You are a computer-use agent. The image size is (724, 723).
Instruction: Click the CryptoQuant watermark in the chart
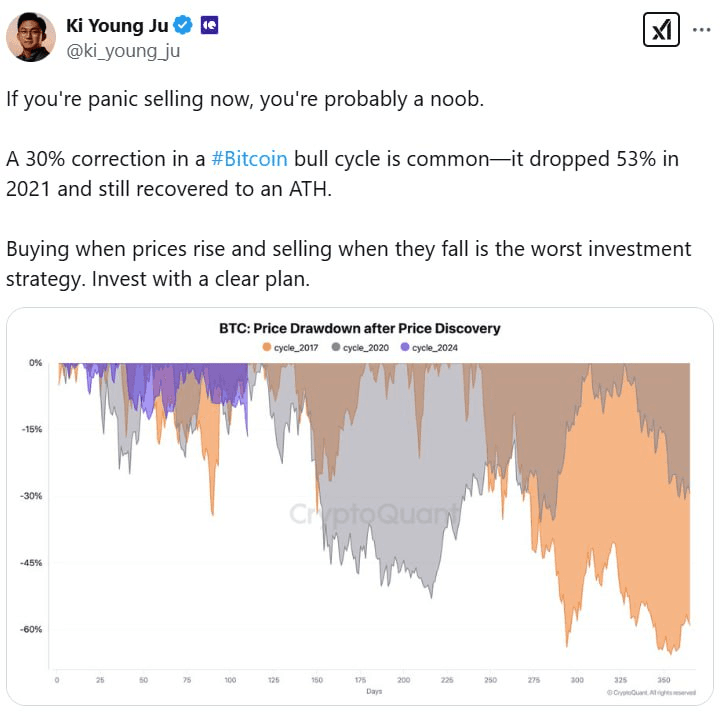[x=375, y=514]
